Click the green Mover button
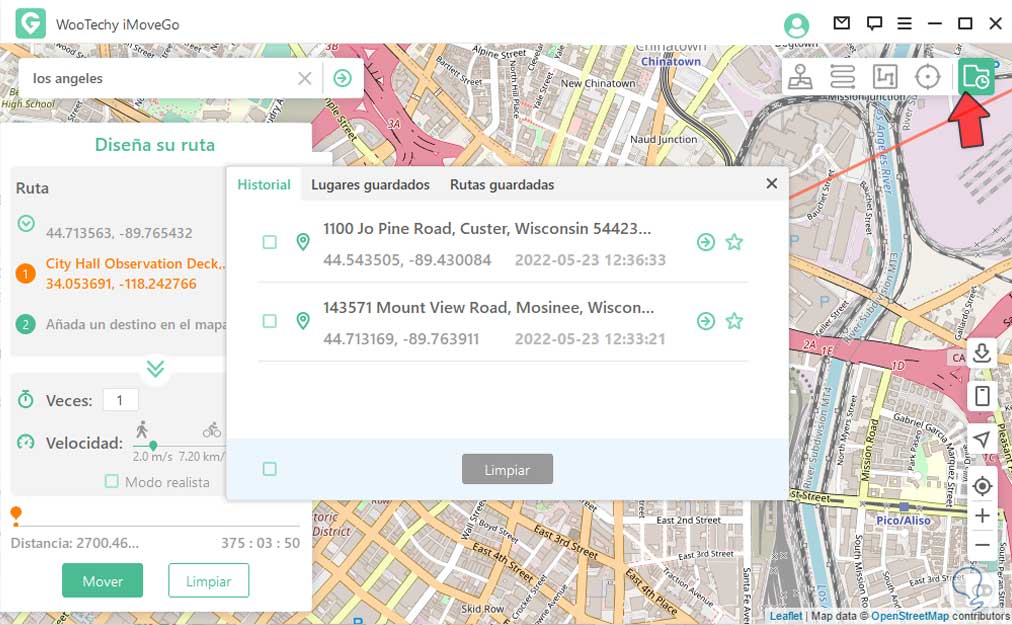1012x625 pixels. pyautogui.click(x=103, y=580)
